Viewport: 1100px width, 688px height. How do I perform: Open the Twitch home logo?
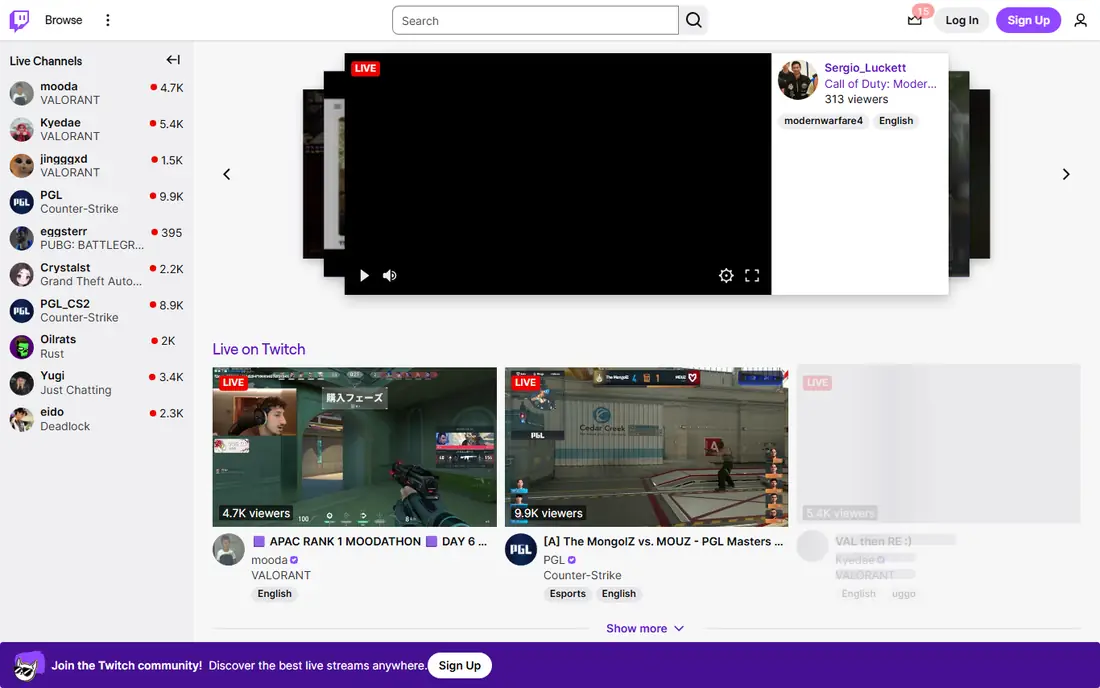[x=20, y=20]
